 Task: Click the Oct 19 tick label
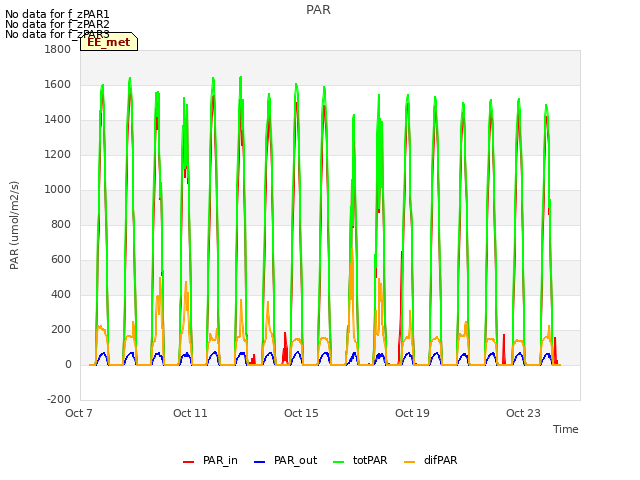pyautogui.click(x=412, y=413)
